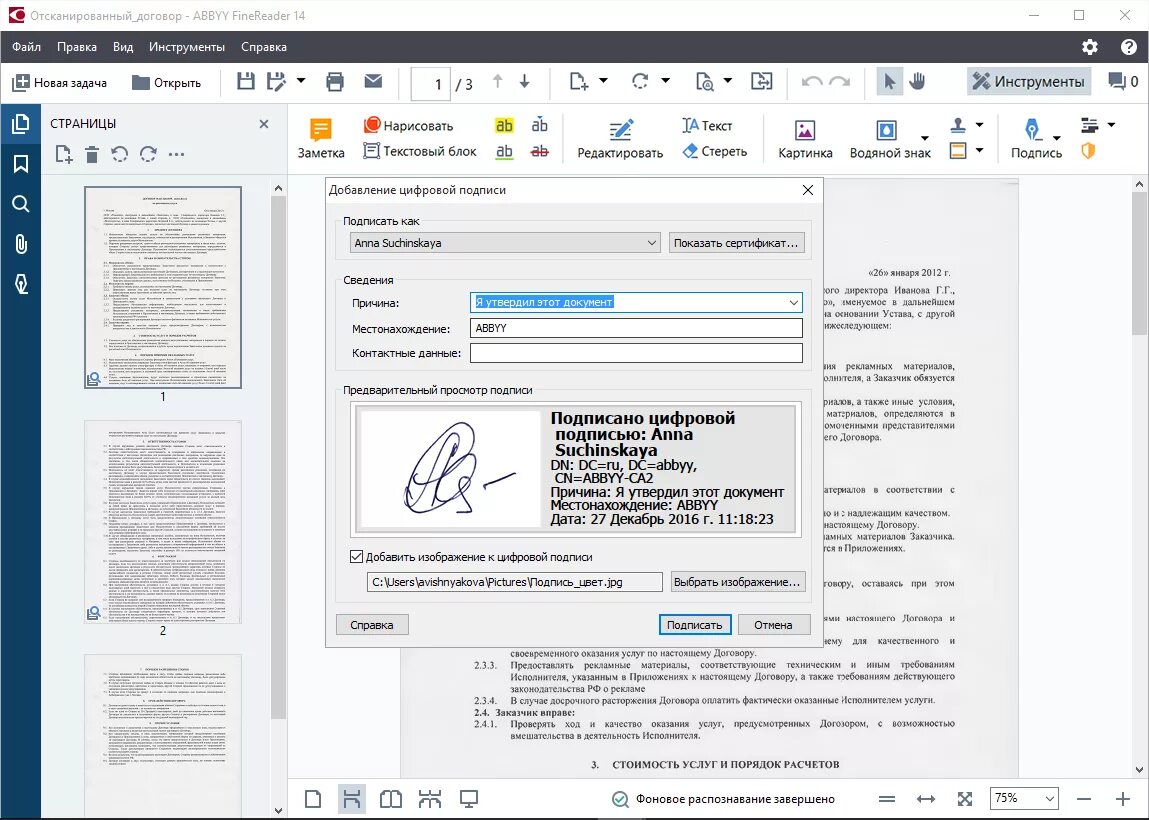The height and width of the screenshot is (820, 1149).
Task: Close the СТРАНИЦЫ pages panel
Action: [x=264, y=124]
